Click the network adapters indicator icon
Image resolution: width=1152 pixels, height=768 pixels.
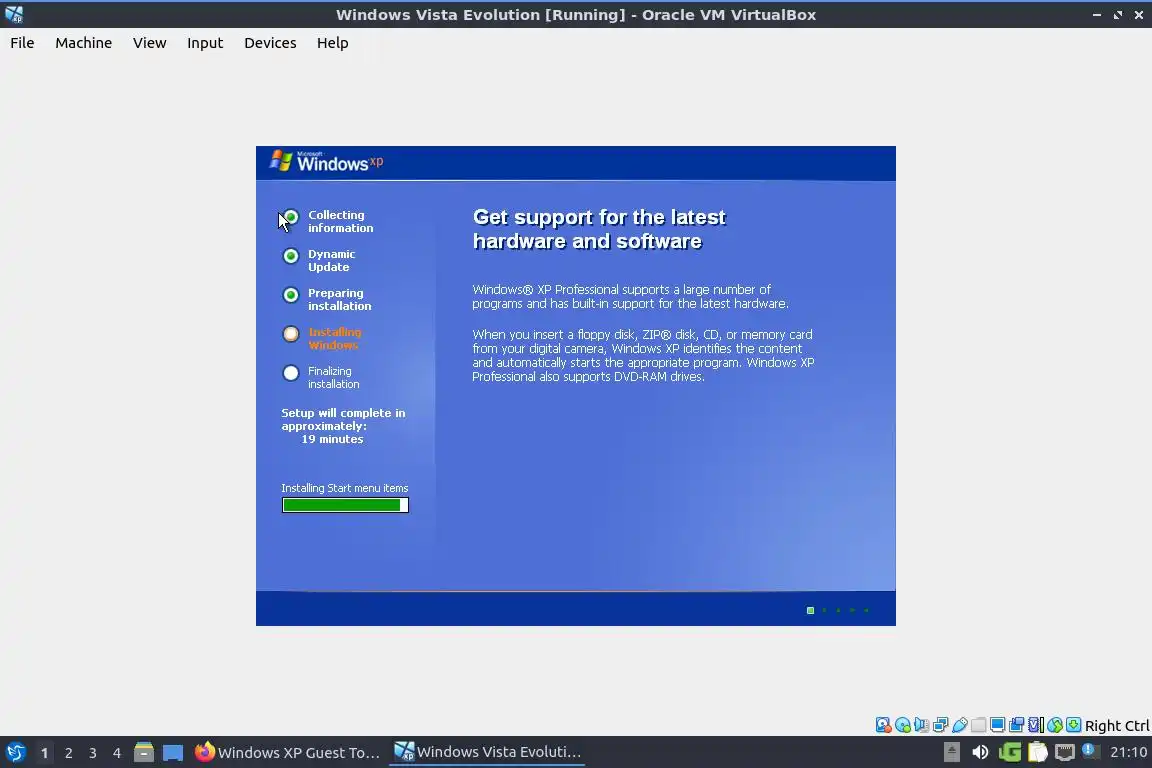[940, 725]
